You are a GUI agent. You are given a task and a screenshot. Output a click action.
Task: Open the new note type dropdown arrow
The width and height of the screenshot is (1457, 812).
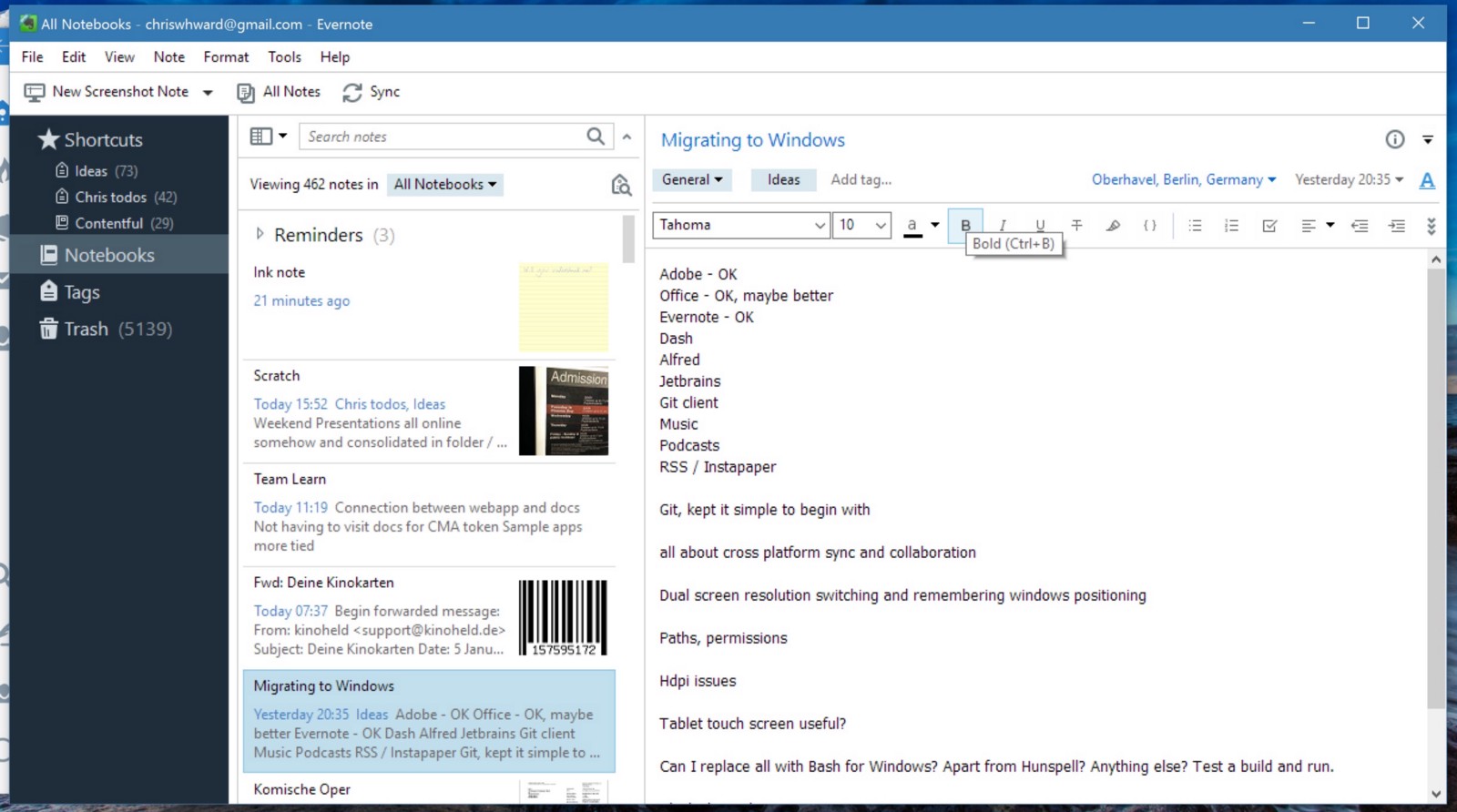click(208, 93)
